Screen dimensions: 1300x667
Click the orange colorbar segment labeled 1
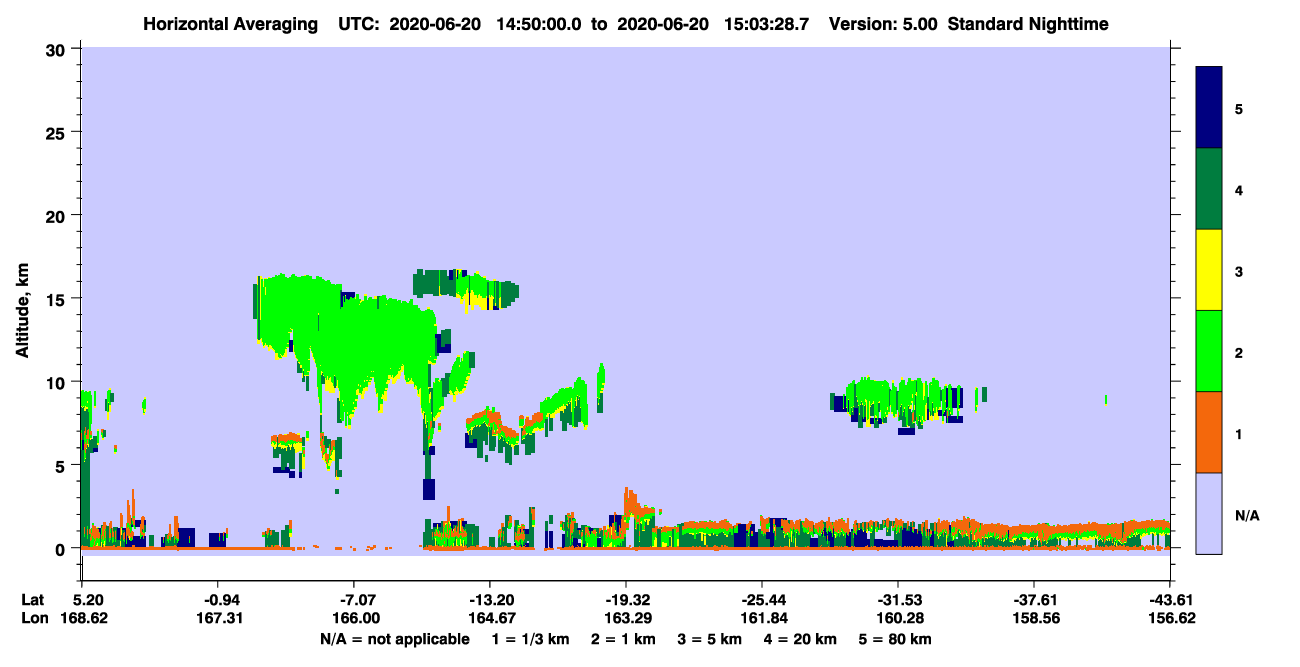(x=1209, y=432)
